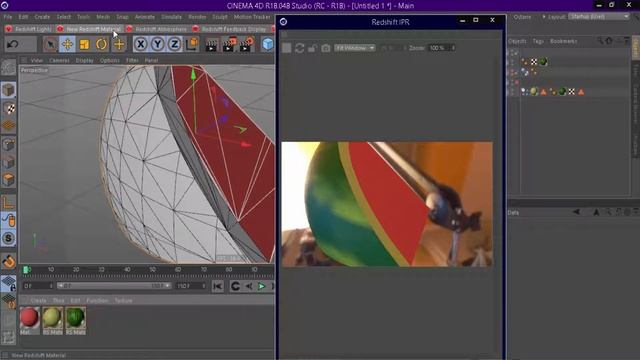Activate the Rotate tool
The image size is (640, 360).
coord(101,44)
